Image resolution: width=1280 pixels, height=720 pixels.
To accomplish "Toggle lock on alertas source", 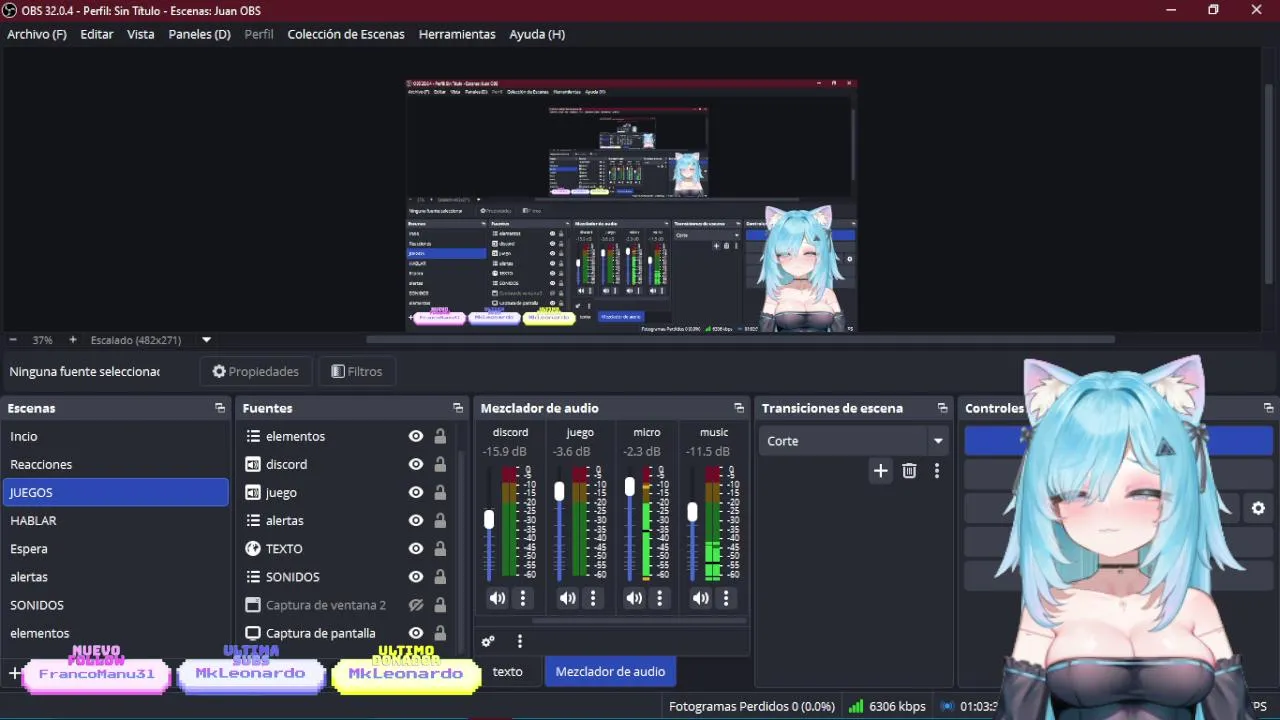I will 440,520.
